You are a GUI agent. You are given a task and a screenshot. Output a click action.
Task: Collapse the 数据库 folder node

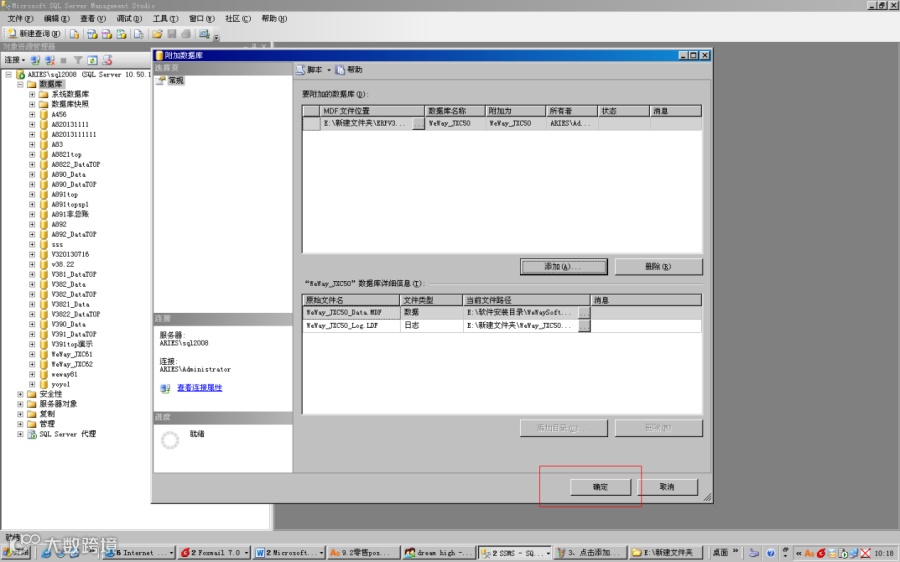[20, 84]
